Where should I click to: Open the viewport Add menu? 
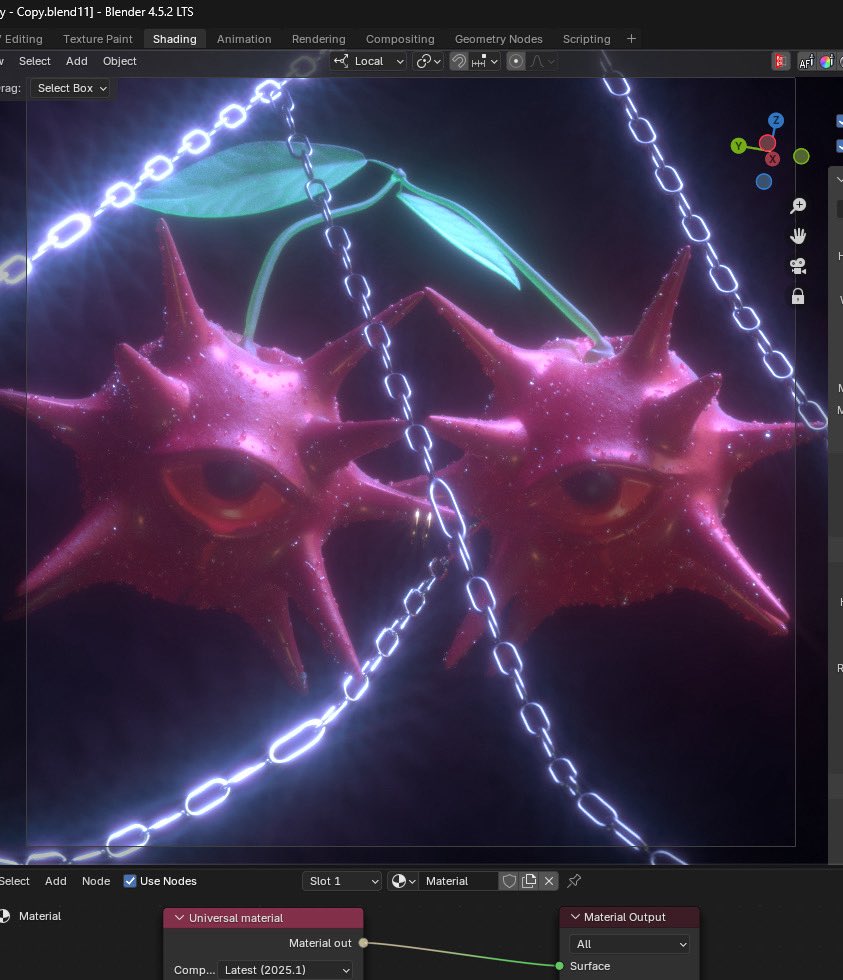pos(77,61)
